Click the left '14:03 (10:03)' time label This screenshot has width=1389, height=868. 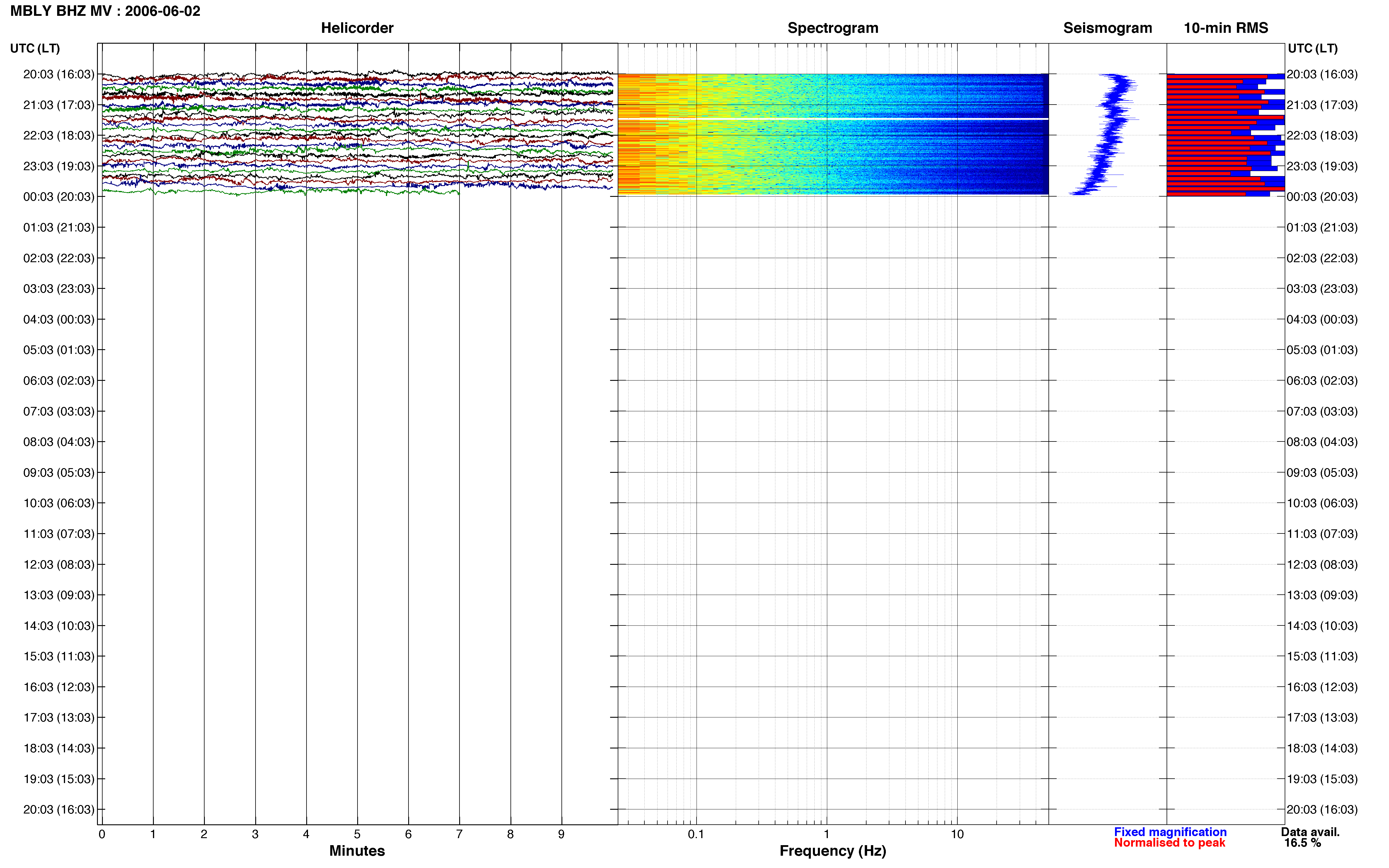(x=59, y=626)
